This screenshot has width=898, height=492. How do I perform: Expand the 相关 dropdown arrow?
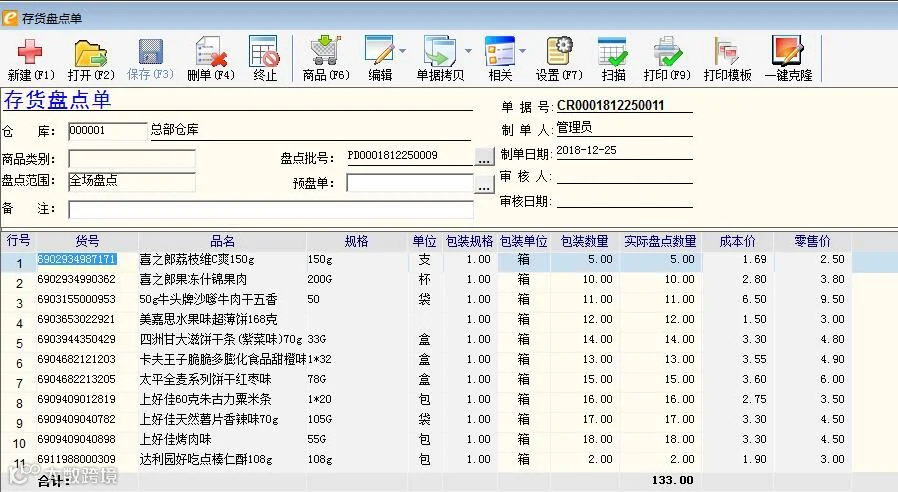pos(522,51)
